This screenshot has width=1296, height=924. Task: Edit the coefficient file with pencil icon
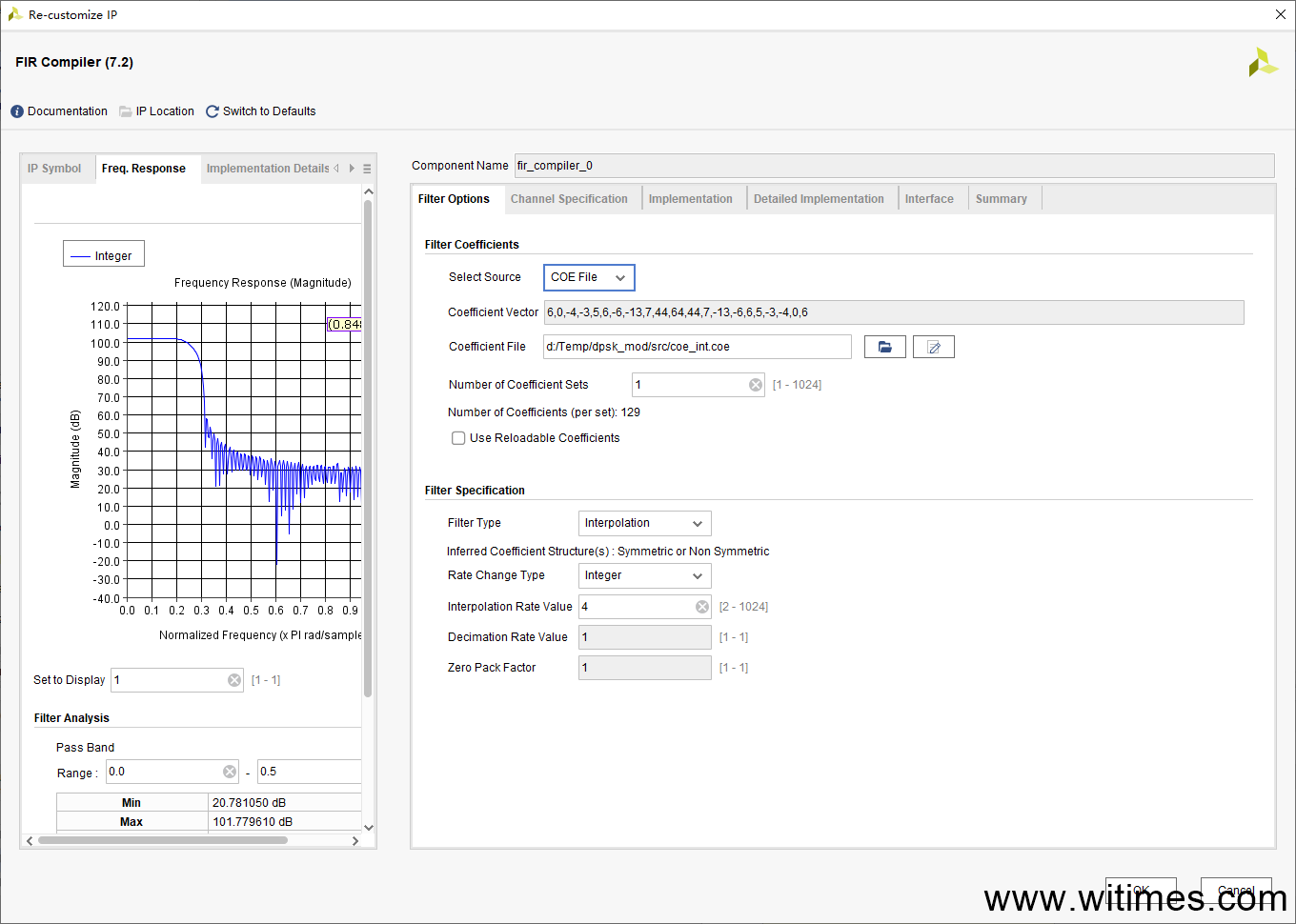click(934, 347)
